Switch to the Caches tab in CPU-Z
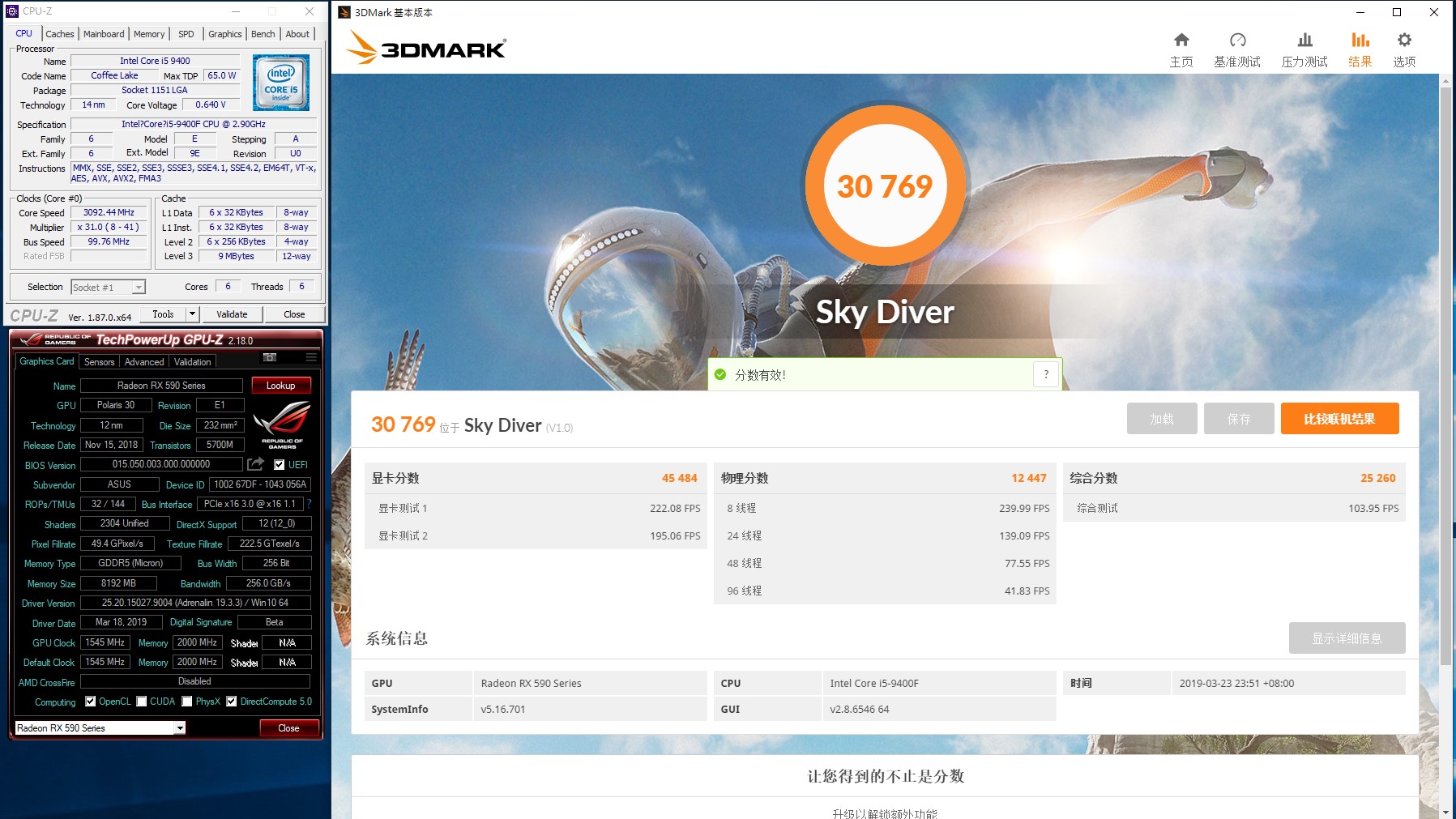The width and height of the screenshot is (1456, 819). (60, 34)
